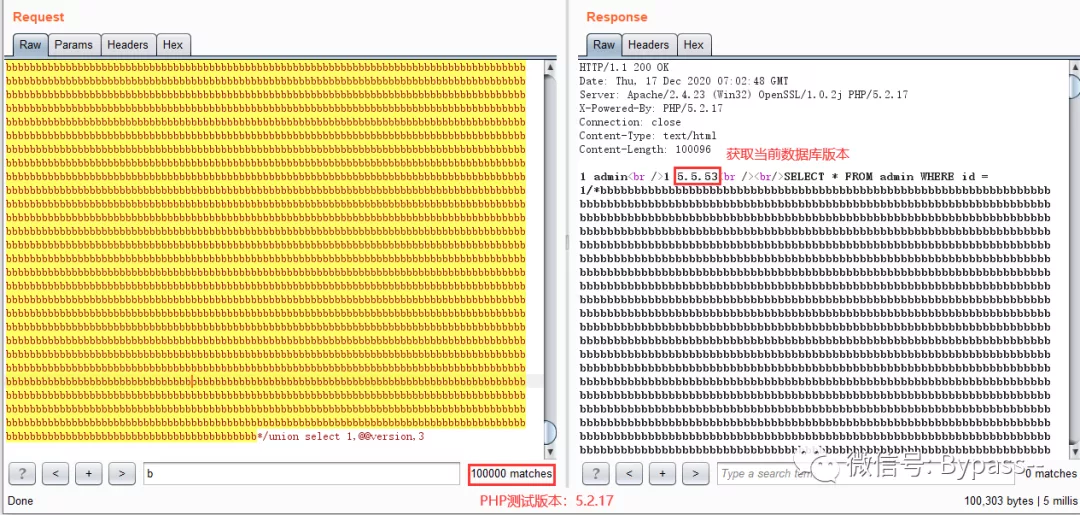Click the '100000 matches' count label

tap(512, 474)
